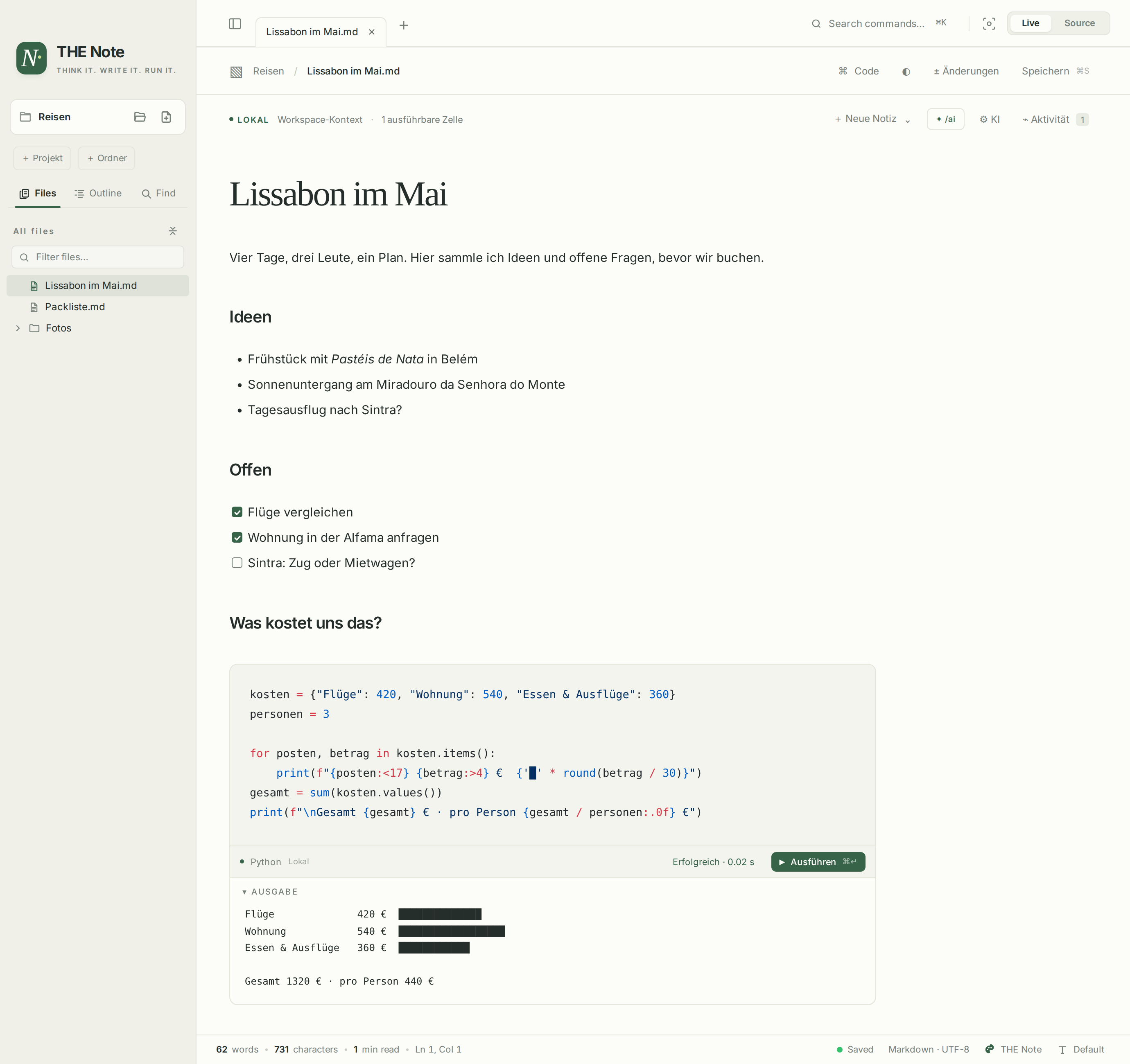1130x1064 pixels.
Task: Open Default font setting in status bar
Action: [x=1081, y=1049]
